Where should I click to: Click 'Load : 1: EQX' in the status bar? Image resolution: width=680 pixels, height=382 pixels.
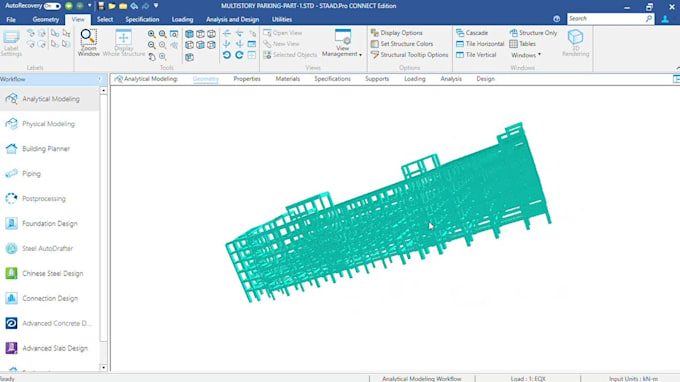click(x=528, y=379)
